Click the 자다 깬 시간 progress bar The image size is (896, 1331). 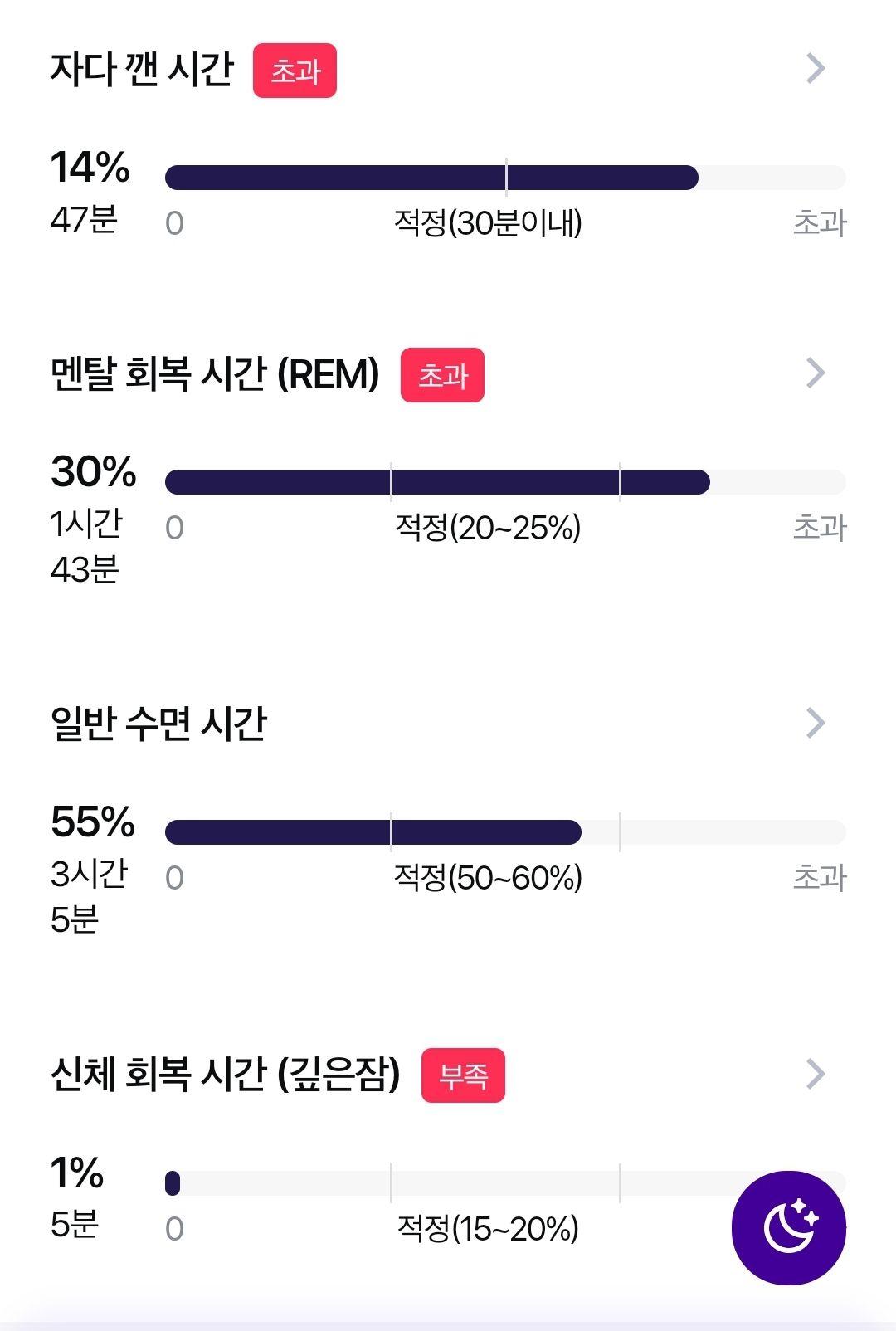(505, 178)
